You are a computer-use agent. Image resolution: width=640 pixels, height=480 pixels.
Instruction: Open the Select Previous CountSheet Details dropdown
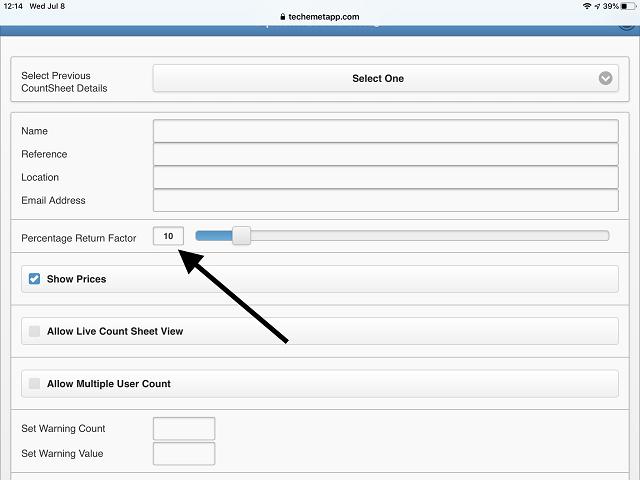click(384, 78)
